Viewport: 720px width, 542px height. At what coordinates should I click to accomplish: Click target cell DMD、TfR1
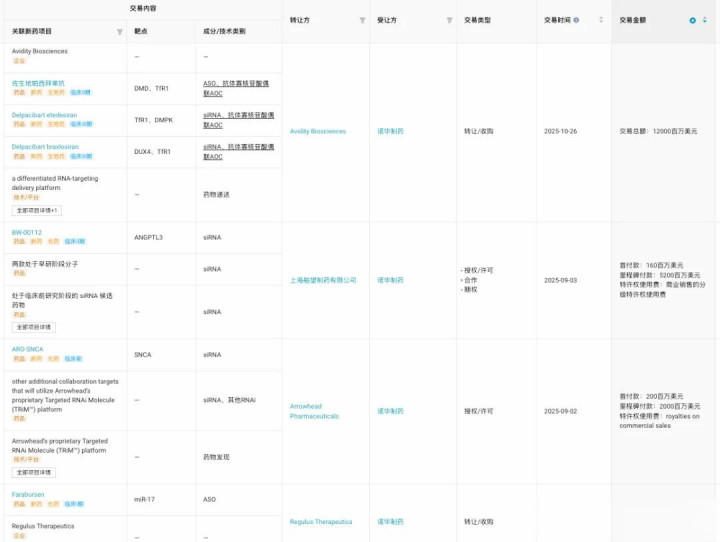(151, 88)
